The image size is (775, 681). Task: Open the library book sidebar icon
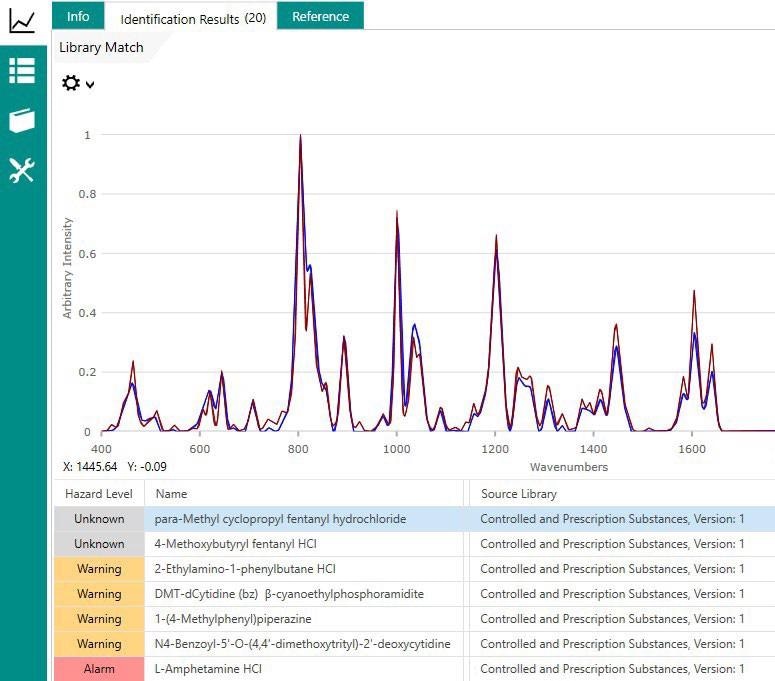pyautogui.click(x=22, y=120)
